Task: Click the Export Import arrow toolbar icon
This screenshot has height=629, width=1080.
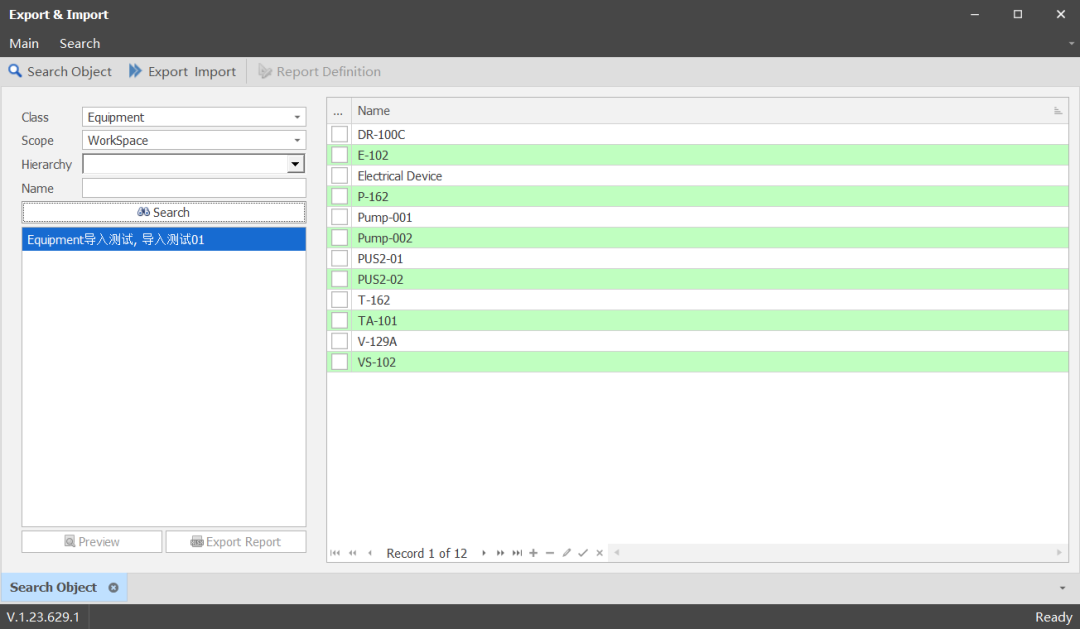Action: [x=135, y=71]
